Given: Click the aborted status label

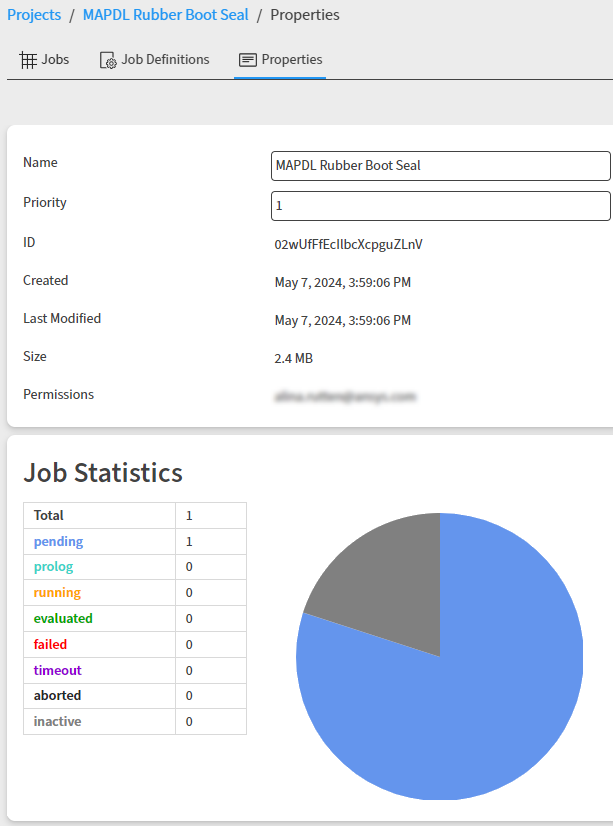Looking at the screenshot, I should click(57, 696).
